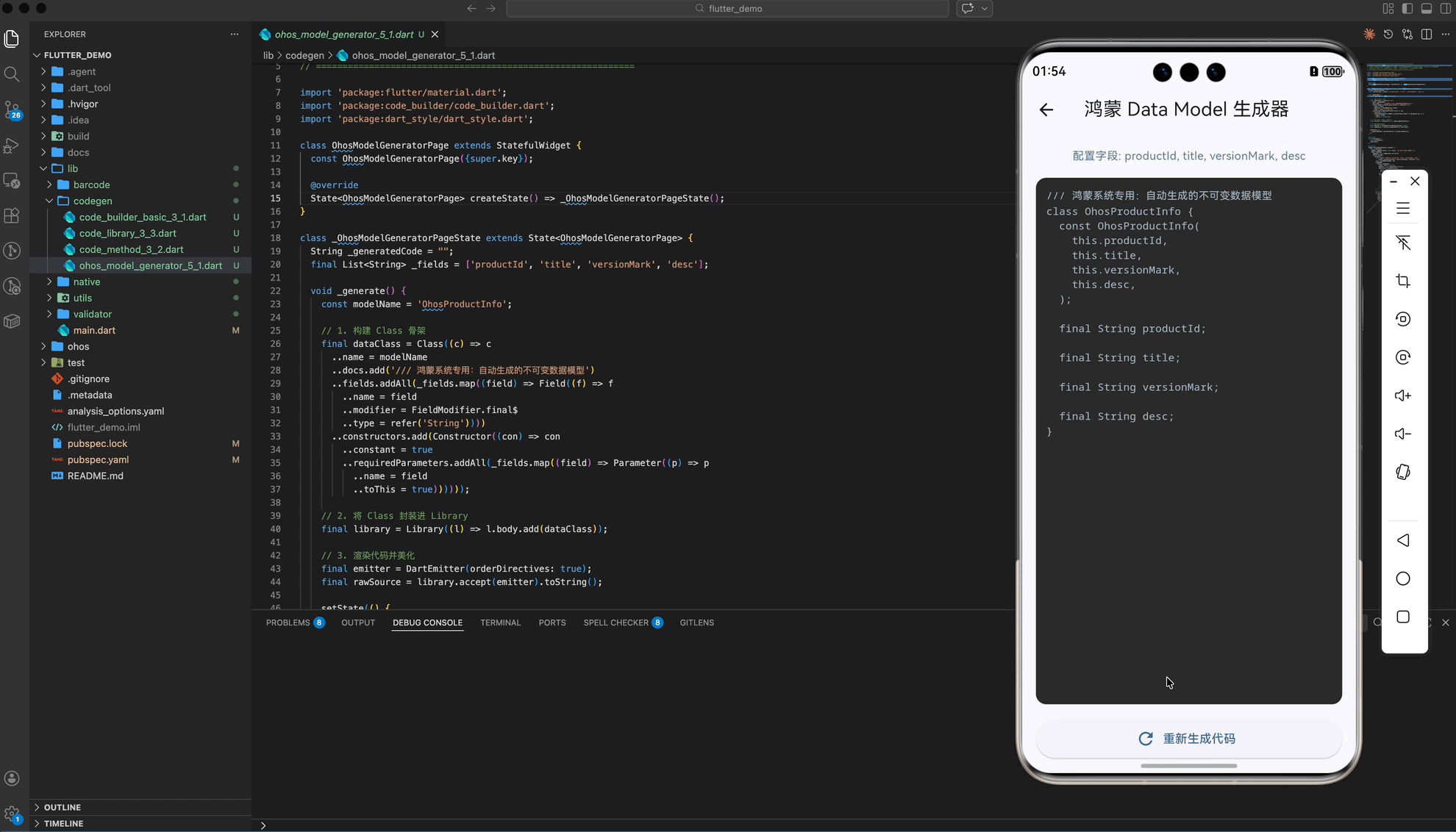Expand the OUTLINE section
Screen dimensions: 1456x832
click(63, 807)
